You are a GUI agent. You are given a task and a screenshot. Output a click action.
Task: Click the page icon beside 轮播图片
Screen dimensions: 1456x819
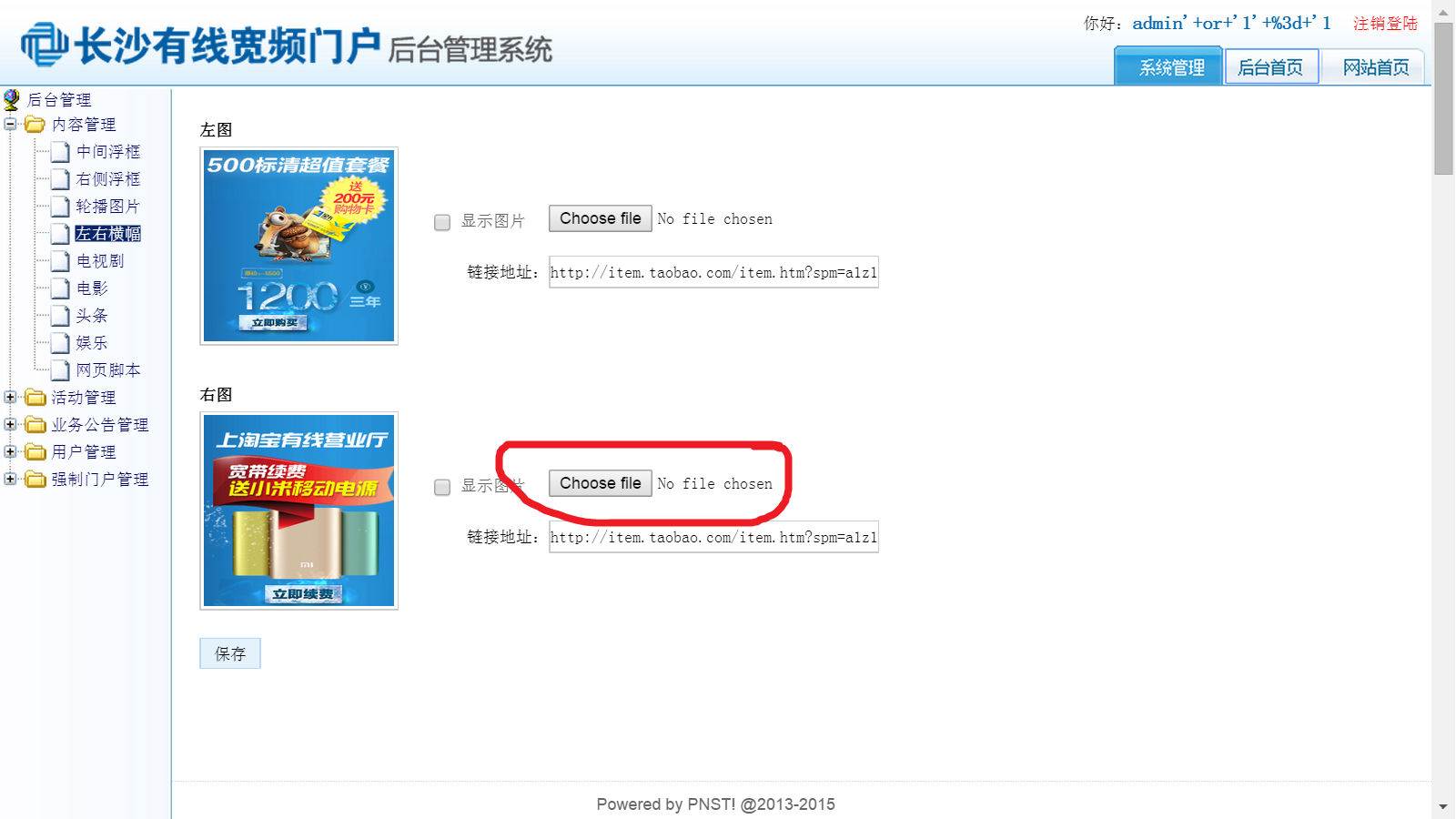tap(60, 207)
